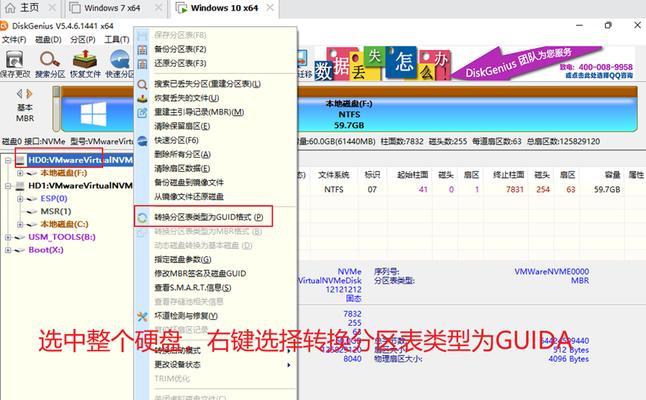Choose 重建主引导记录(MBR)(M) entry
This screenshot has height=400, width=646.
199,112
